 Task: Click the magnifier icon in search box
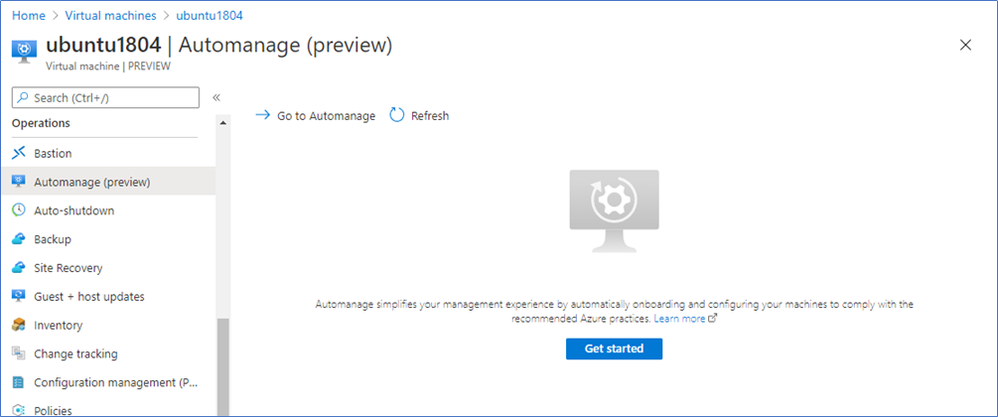coord(23,97)
